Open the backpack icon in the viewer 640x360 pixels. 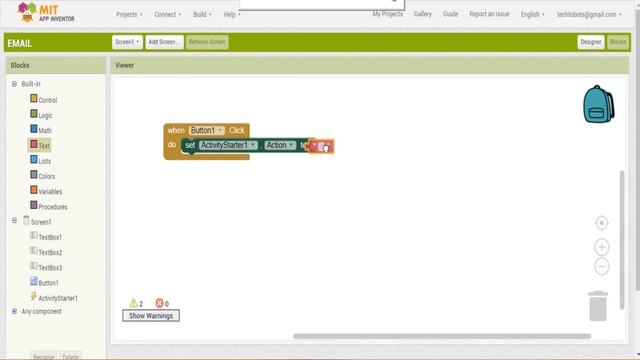tap(598, 104)
